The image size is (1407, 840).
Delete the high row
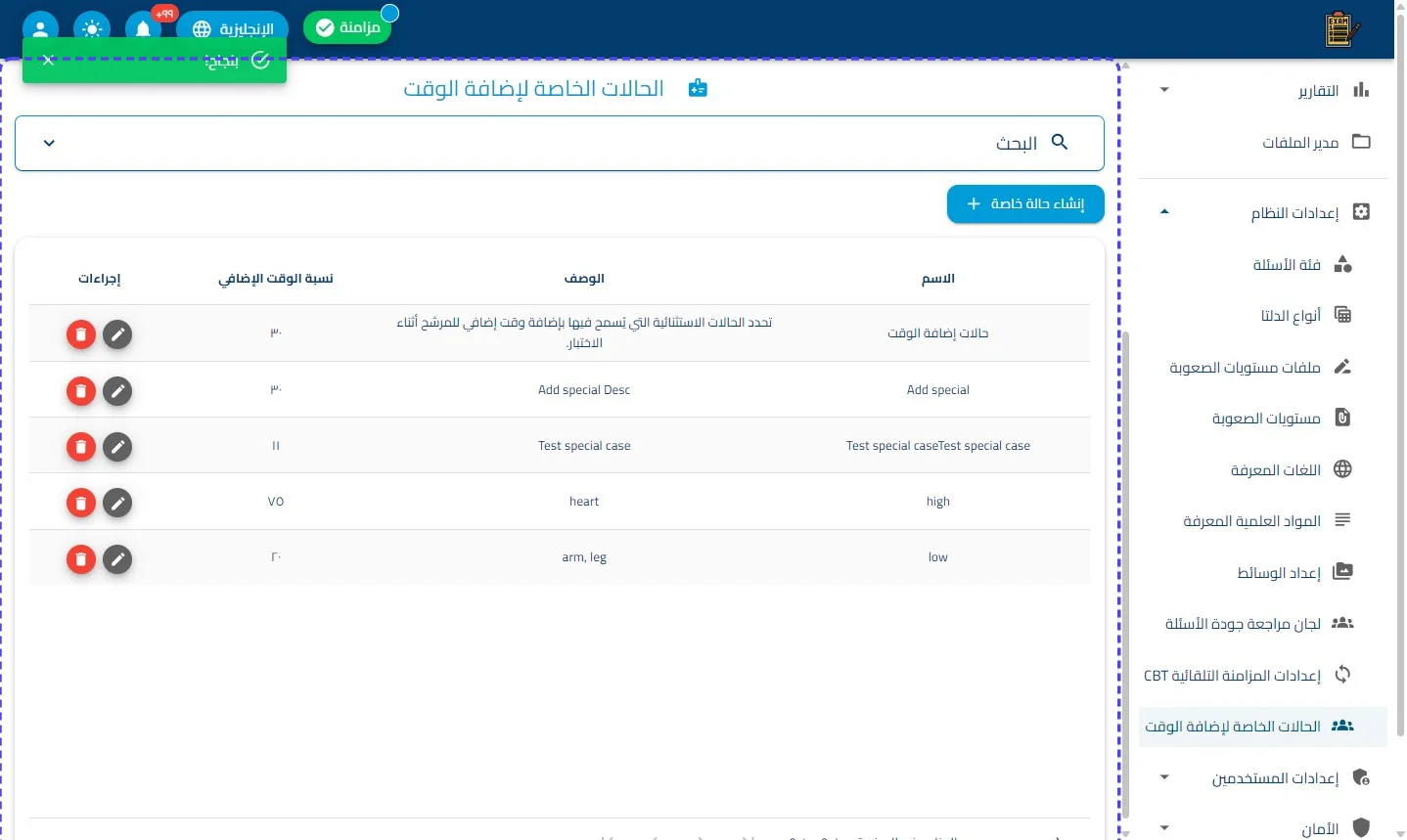(81, 503)
